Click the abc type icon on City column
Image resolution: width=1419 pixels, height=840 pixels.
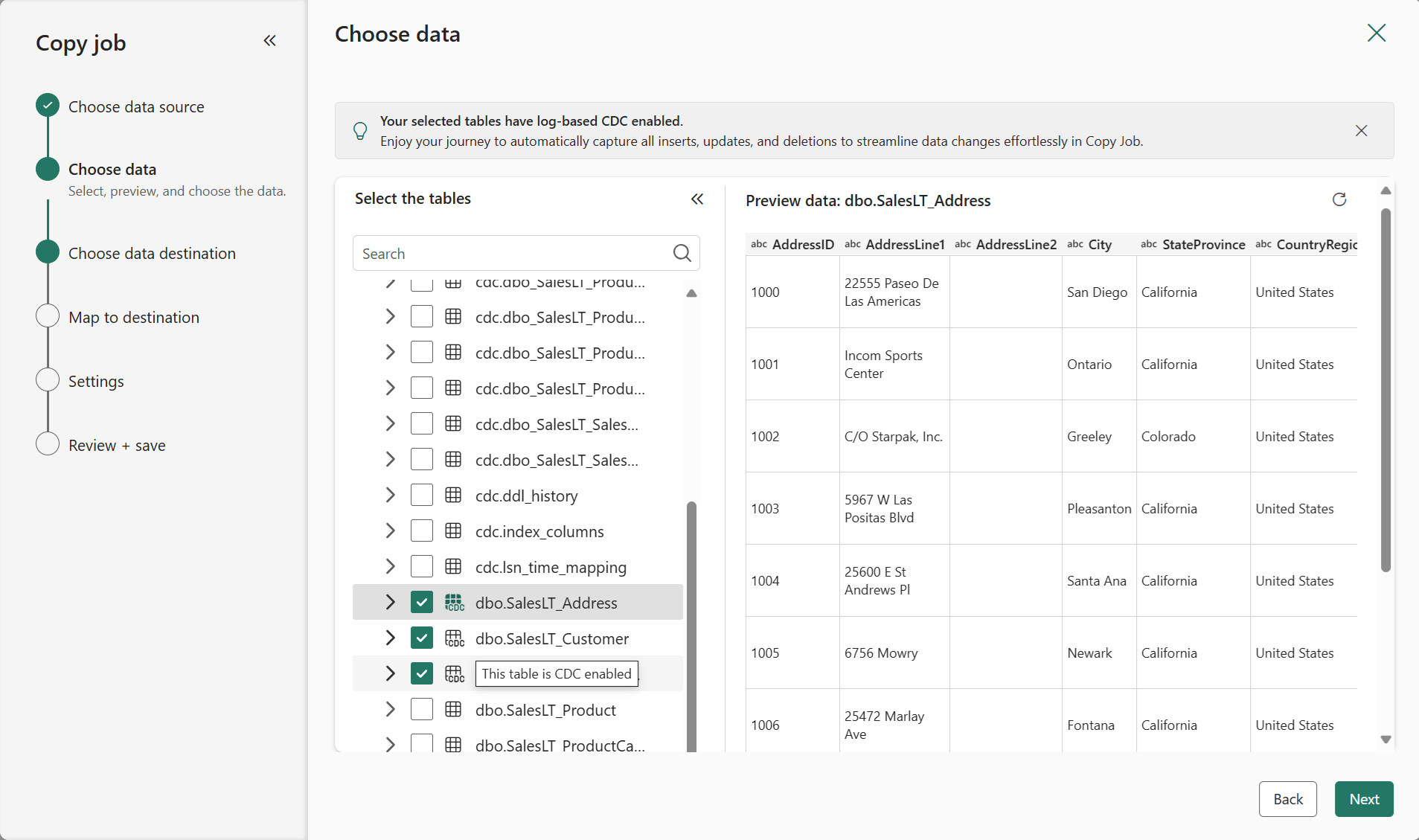coord(1074,244)
